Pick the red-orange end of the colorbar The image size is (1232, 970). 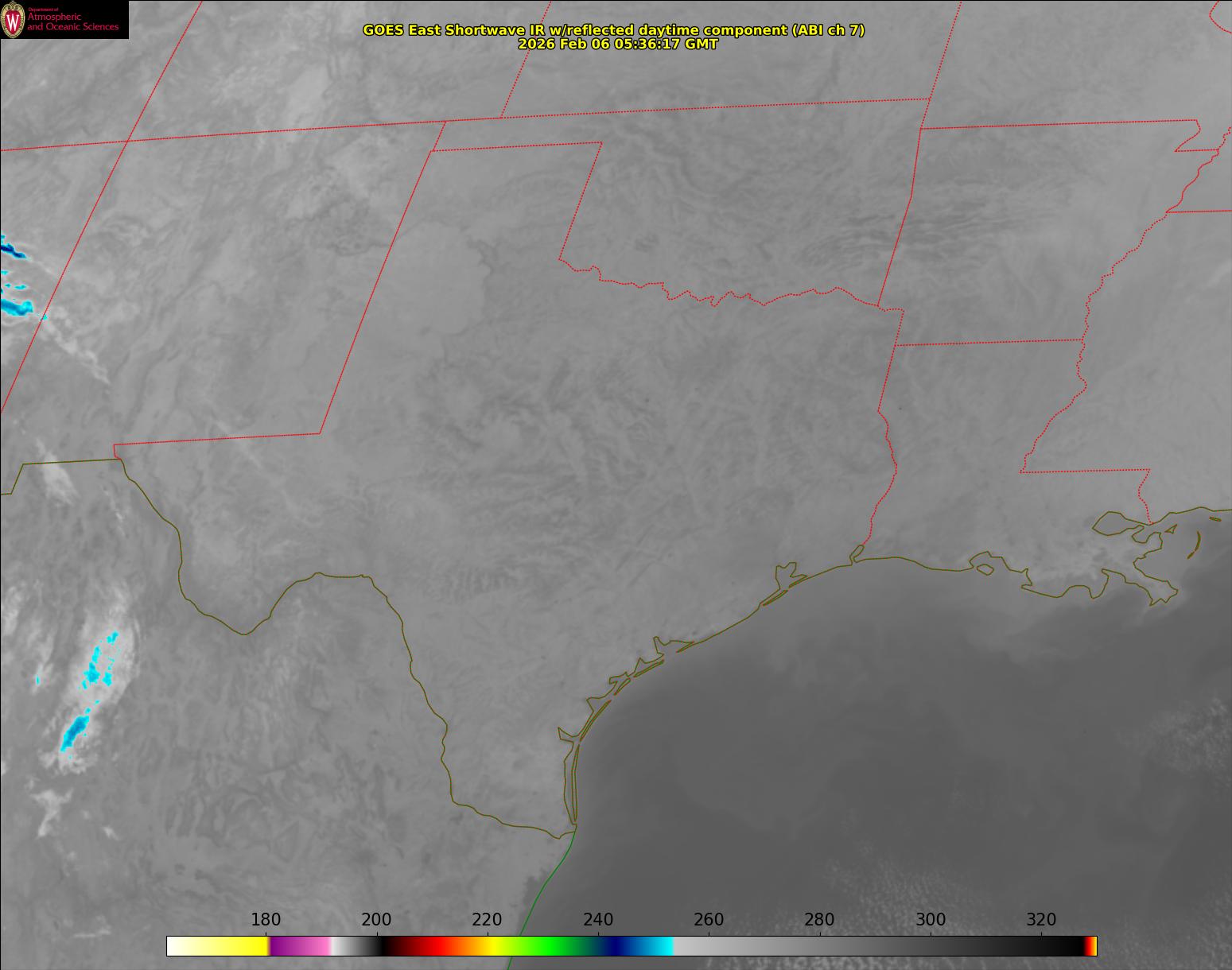click(x=1091, y=946)
